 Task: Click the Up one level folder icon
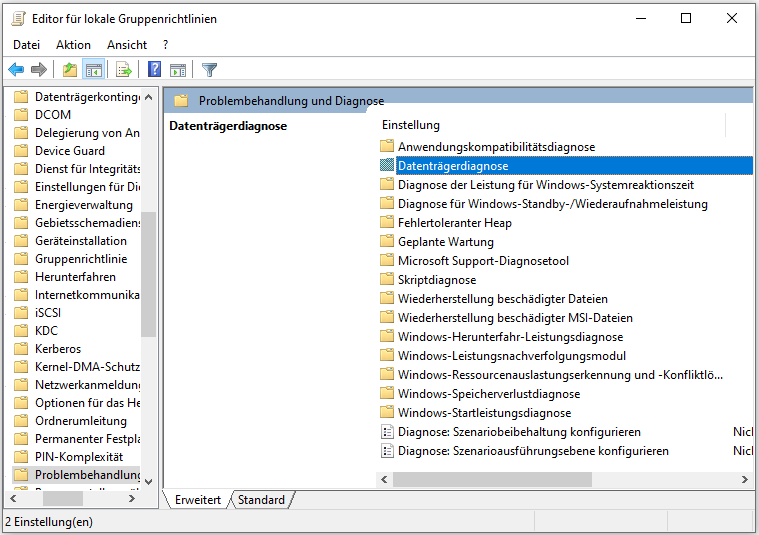(70, 70)
